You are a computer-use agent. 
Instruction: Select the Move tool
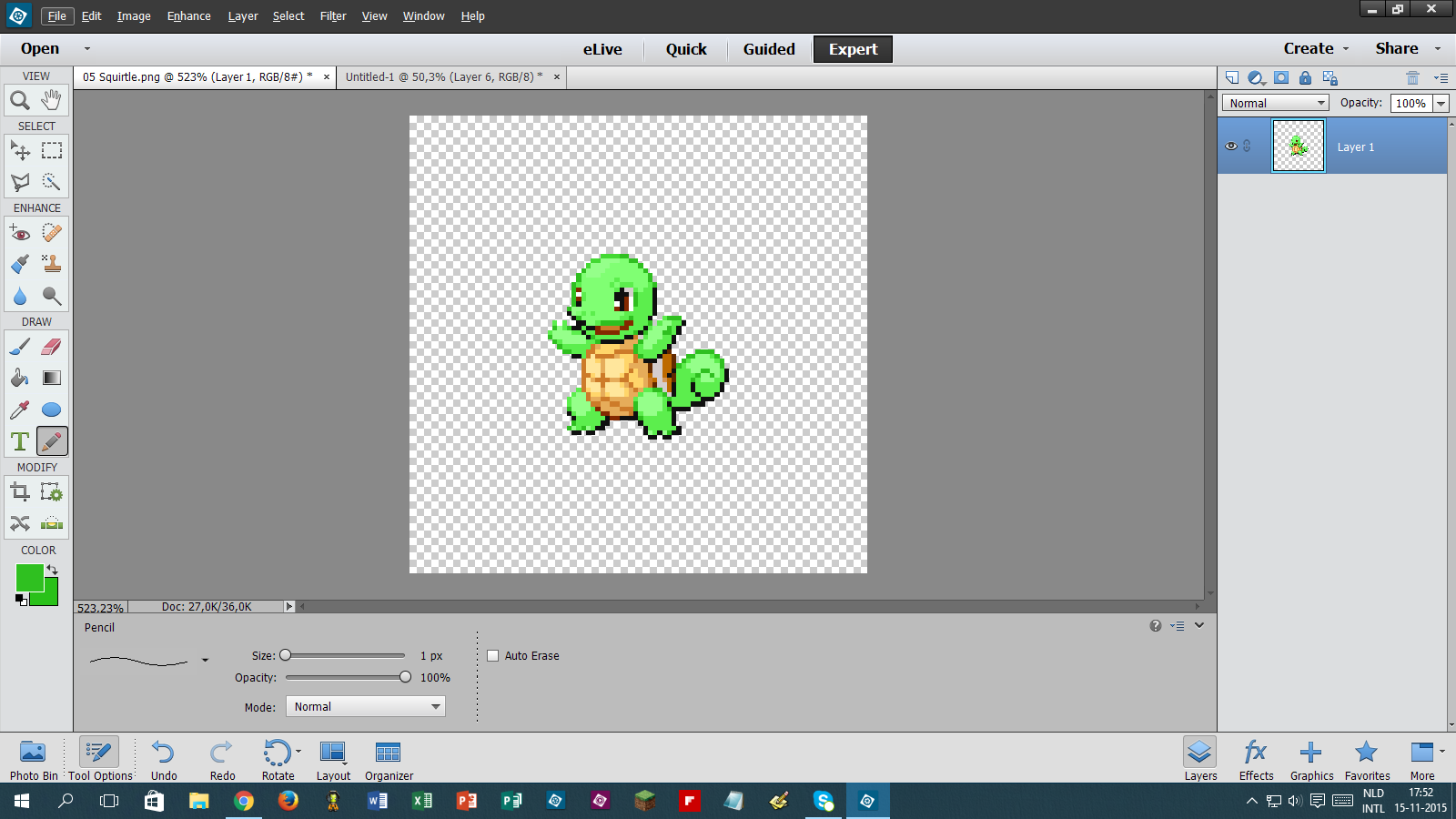tap(20, 151)
